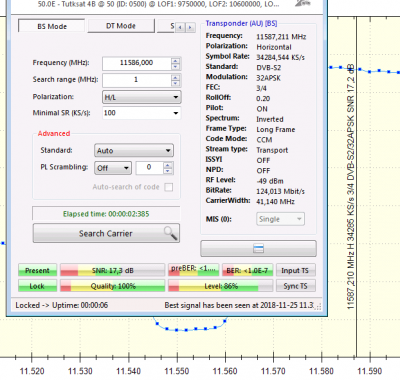
Task: Click the Sync TS button
Action: click(295, 286)
